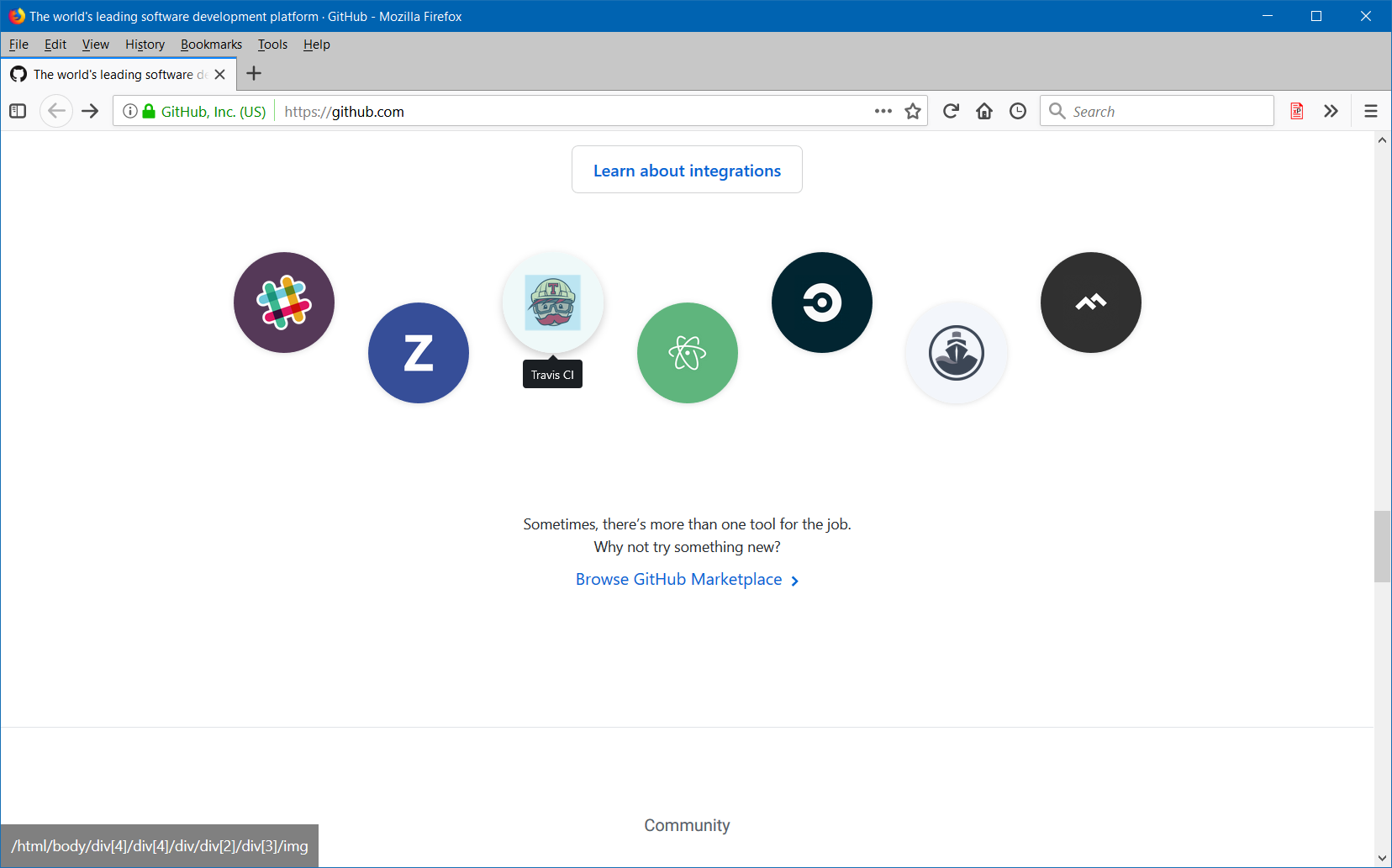The height and width of the screenshot is (868, 1392).
Task: Click the vertical scrollbar thumb
Action: point(1382,546)
